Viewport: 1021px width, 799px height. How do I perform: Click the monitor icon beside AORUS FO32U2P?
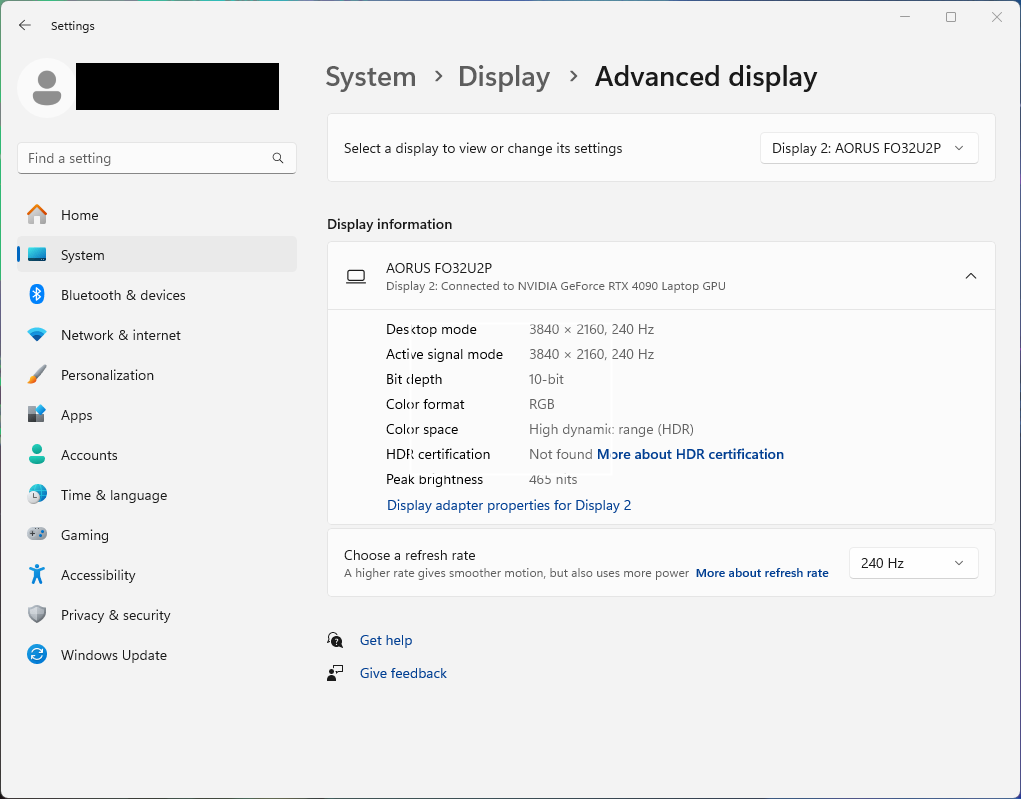356,277
